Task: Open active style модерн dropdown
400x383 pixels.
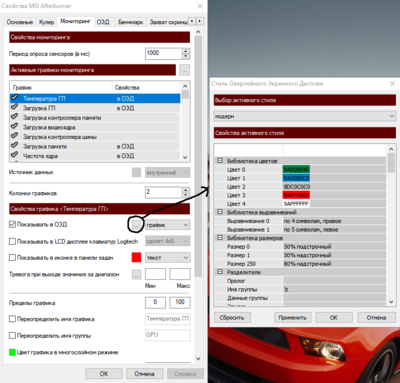Action: pyautogui.click(x=305, y=116)
